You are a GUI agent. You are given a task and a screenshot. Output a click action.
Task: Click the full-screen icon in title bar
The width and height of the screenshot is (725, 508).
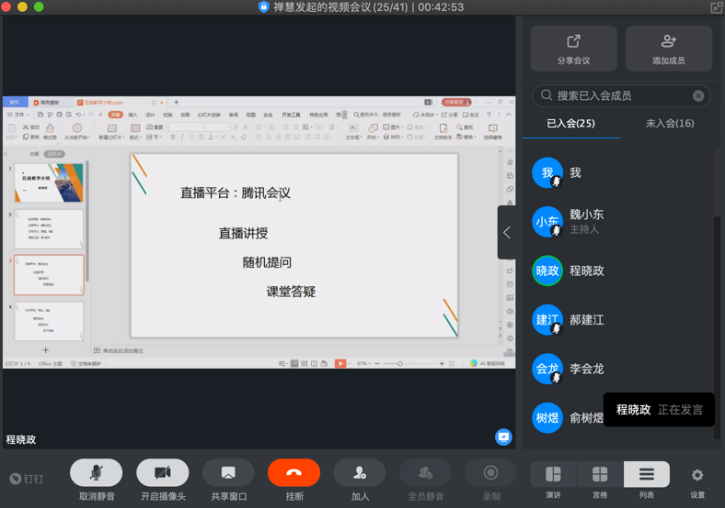(716, 7)
